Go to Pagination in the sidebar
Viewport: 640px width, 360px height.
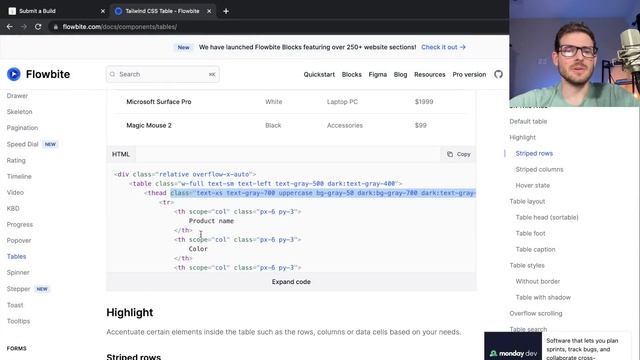22,128
